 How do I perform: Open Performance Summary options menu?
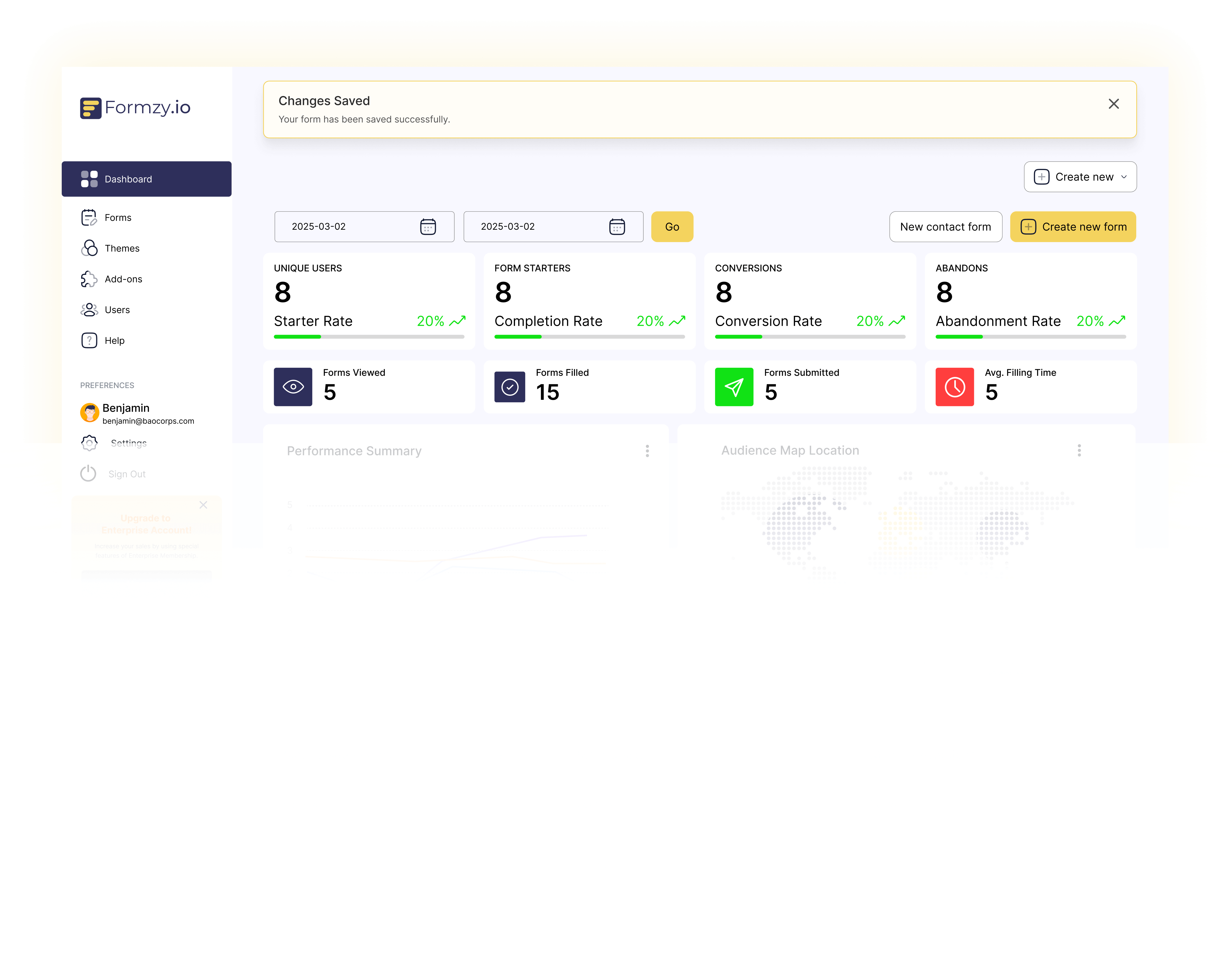[x=647, y=451]
